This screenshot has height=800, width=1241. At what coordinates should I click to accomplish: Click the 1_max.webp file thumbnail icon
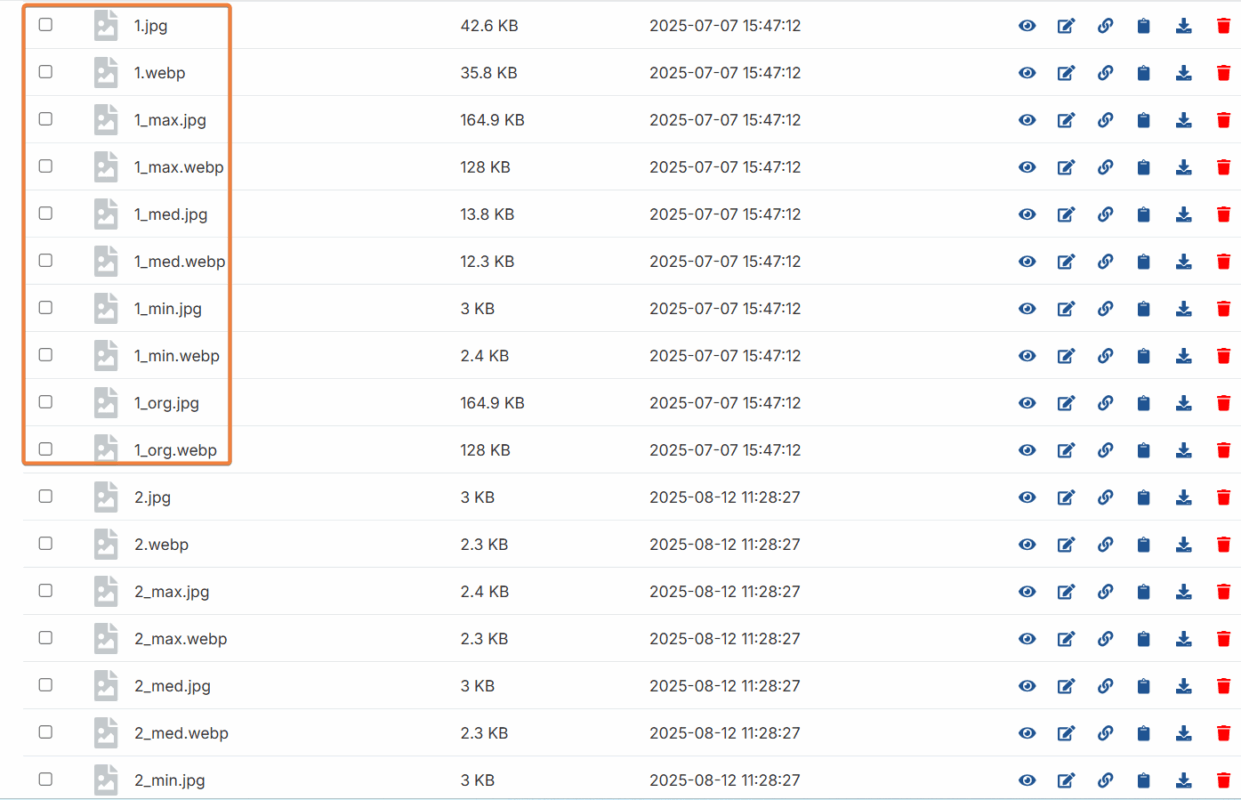point(106,167)
